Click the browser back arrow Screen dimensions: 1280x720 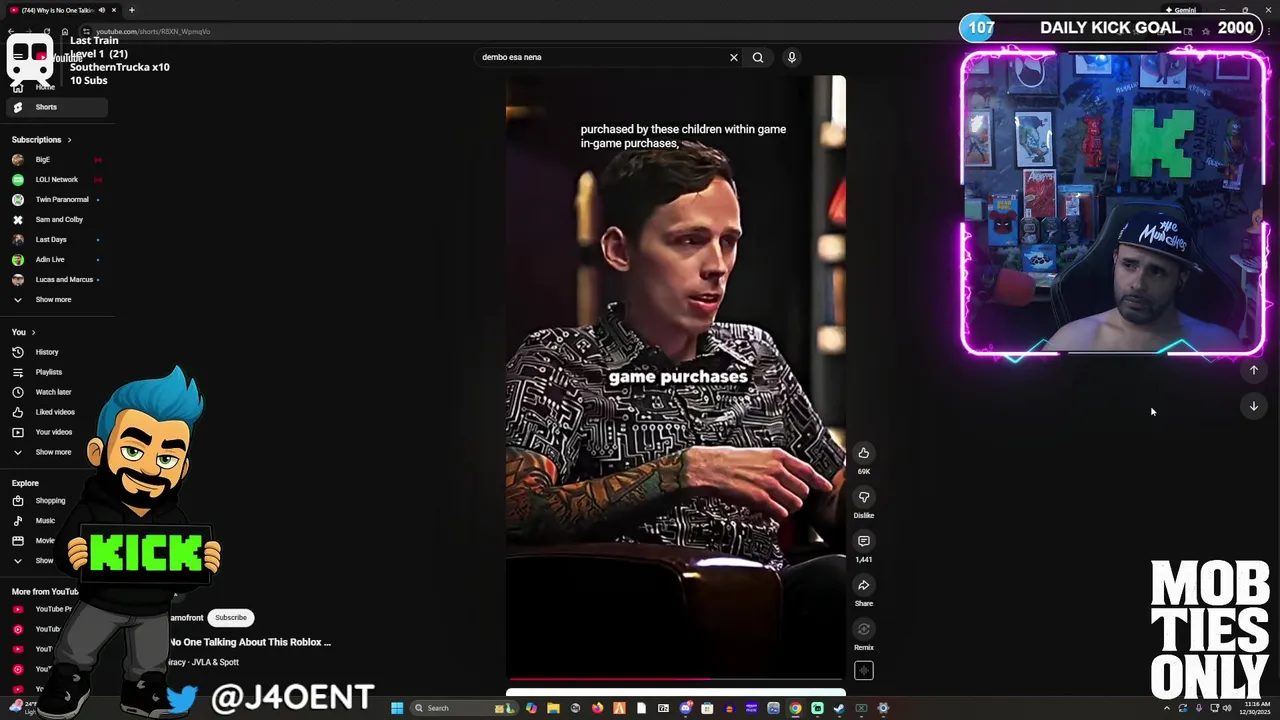tap(11, 31)
